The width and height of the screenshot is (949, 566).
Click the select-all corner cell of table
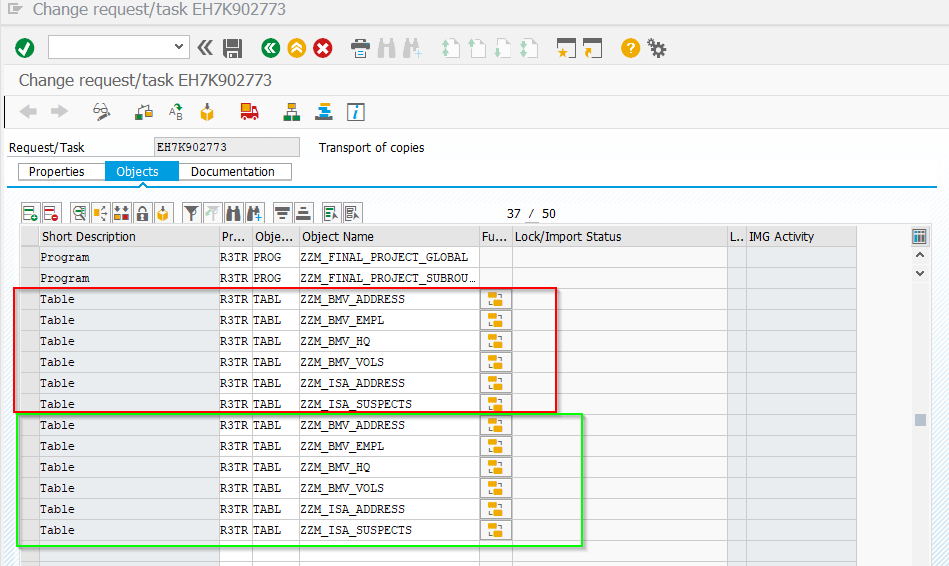point(30,237)
